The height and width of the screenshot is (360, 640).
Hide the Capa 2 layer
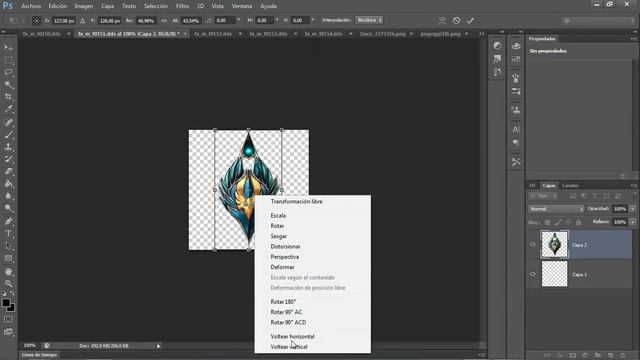click(532, 244)
